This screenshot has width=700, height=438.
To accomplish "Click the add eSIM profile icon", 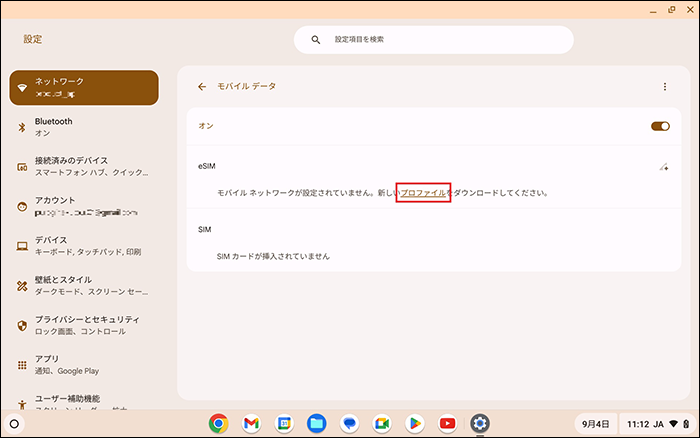I will click(662, 167).
